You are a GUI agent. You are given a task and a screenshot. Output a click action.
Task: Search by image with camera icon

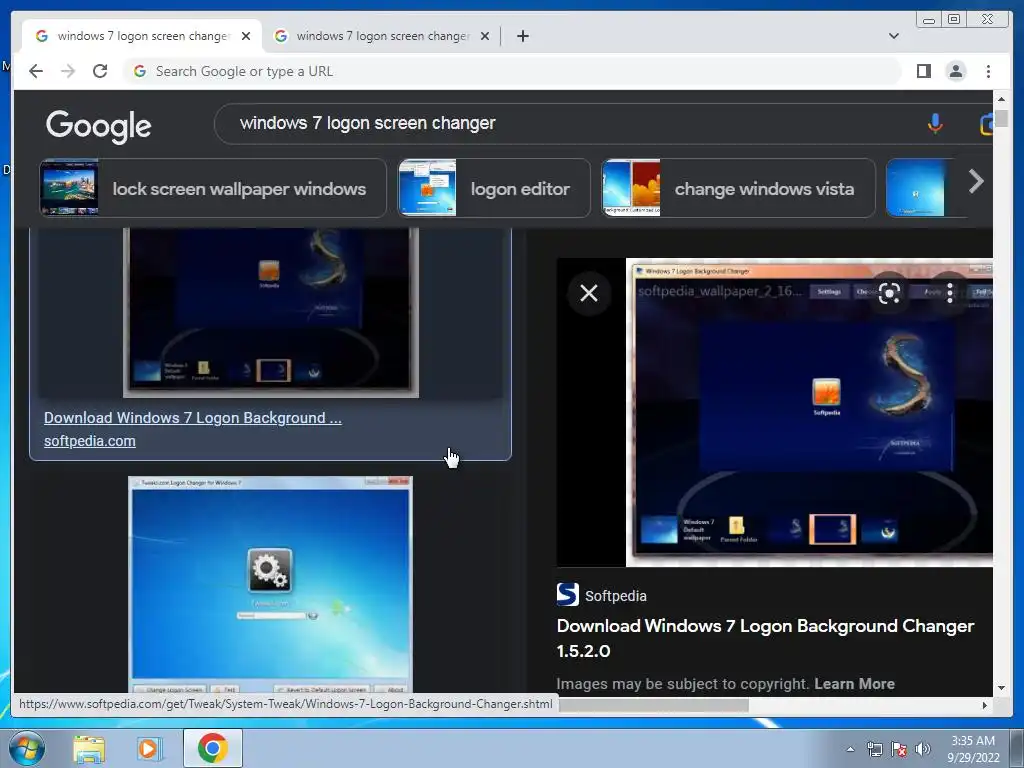(x=985, y=123)
